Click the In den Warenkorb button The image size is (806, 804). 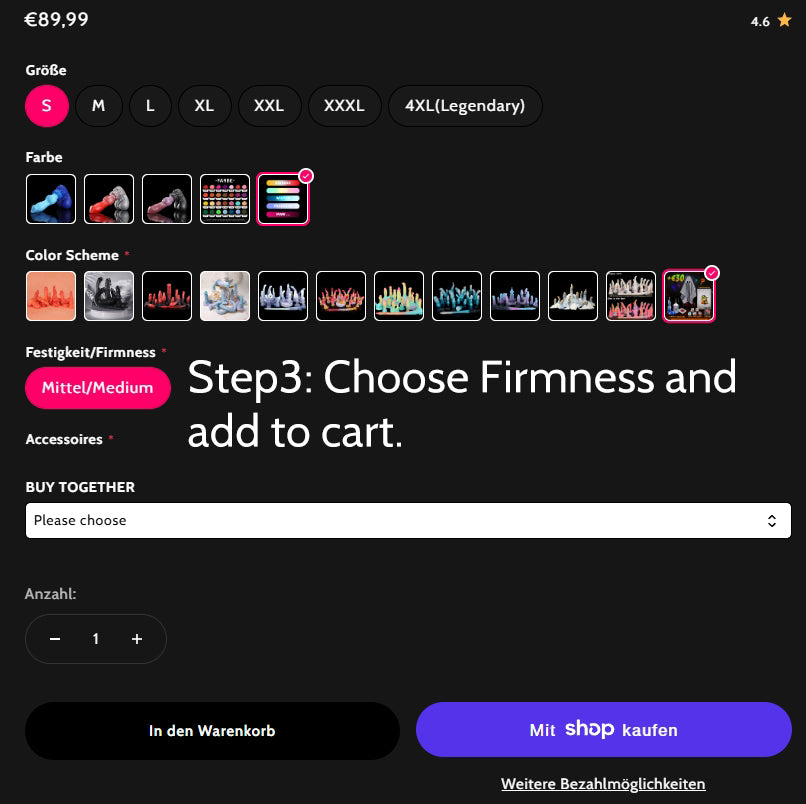coord(212,730)
